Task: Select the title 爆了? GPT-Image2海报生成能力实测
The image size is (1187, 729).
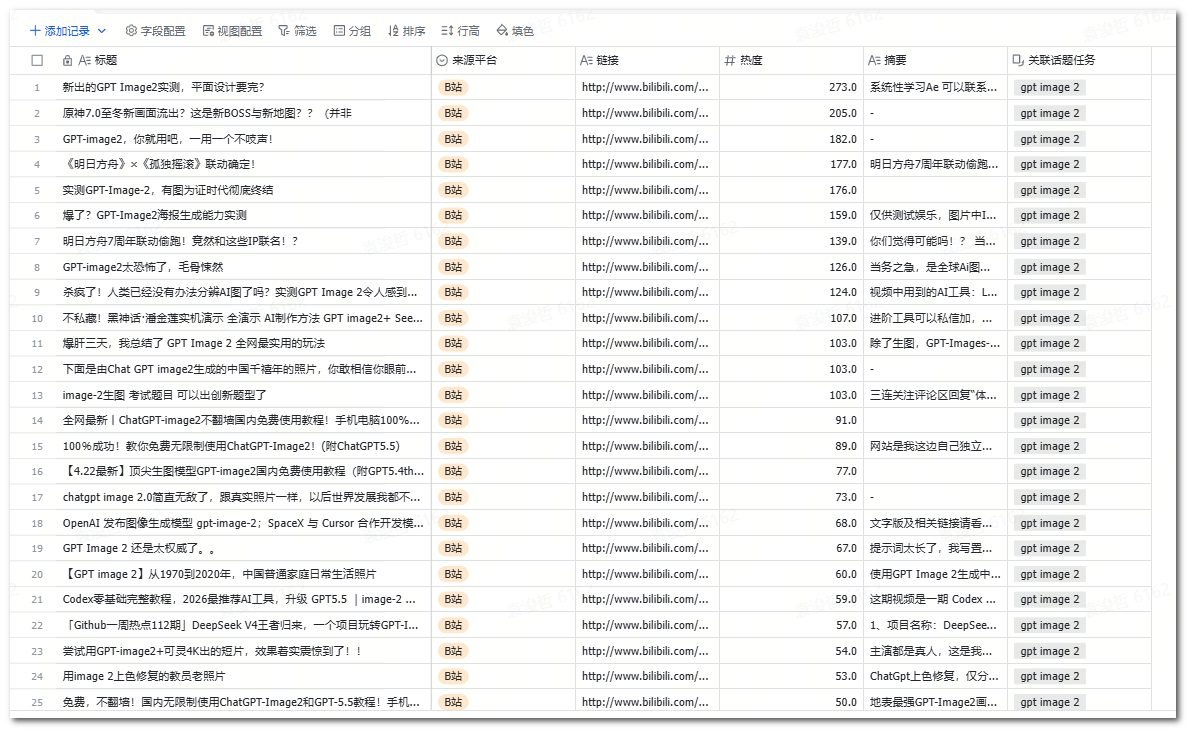Action: [x=154, y=216]
